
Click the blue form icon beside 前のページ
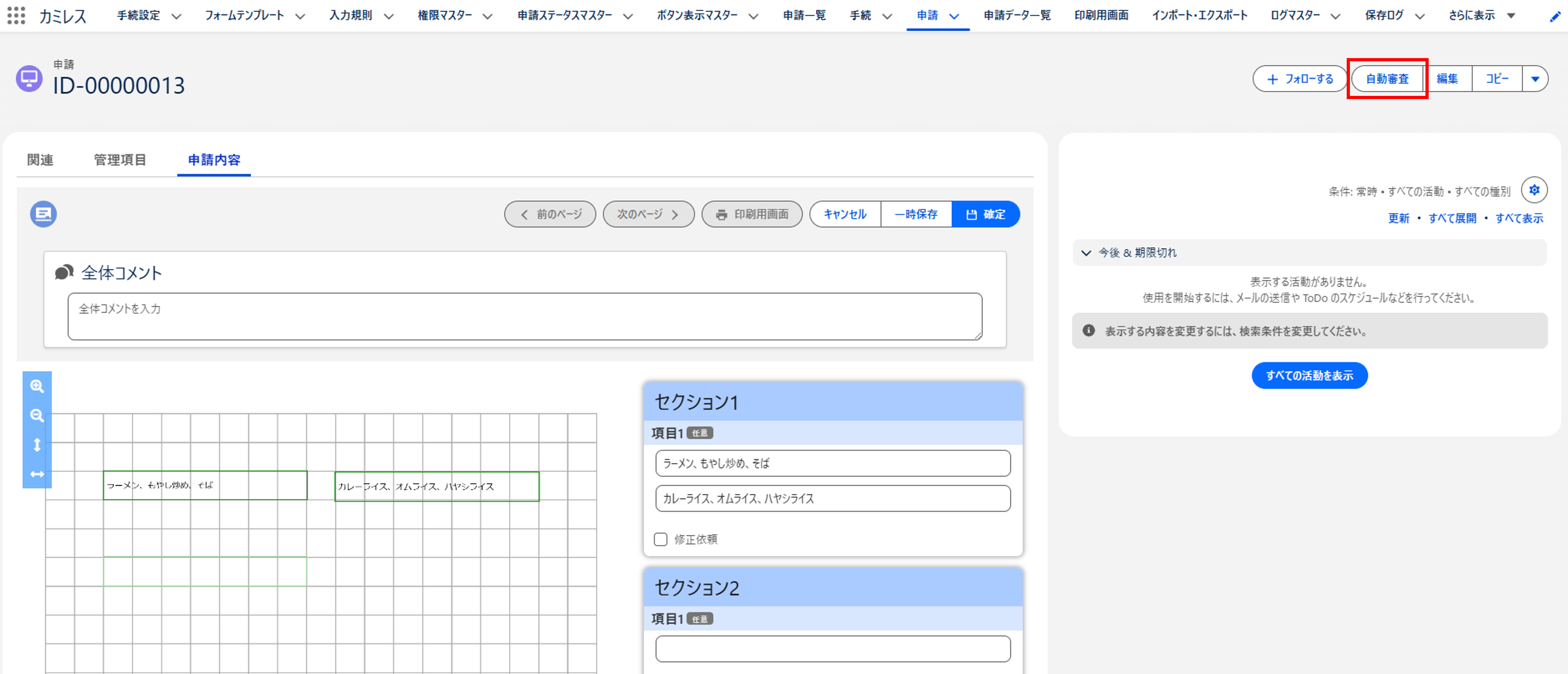click(x=43, y=214)
